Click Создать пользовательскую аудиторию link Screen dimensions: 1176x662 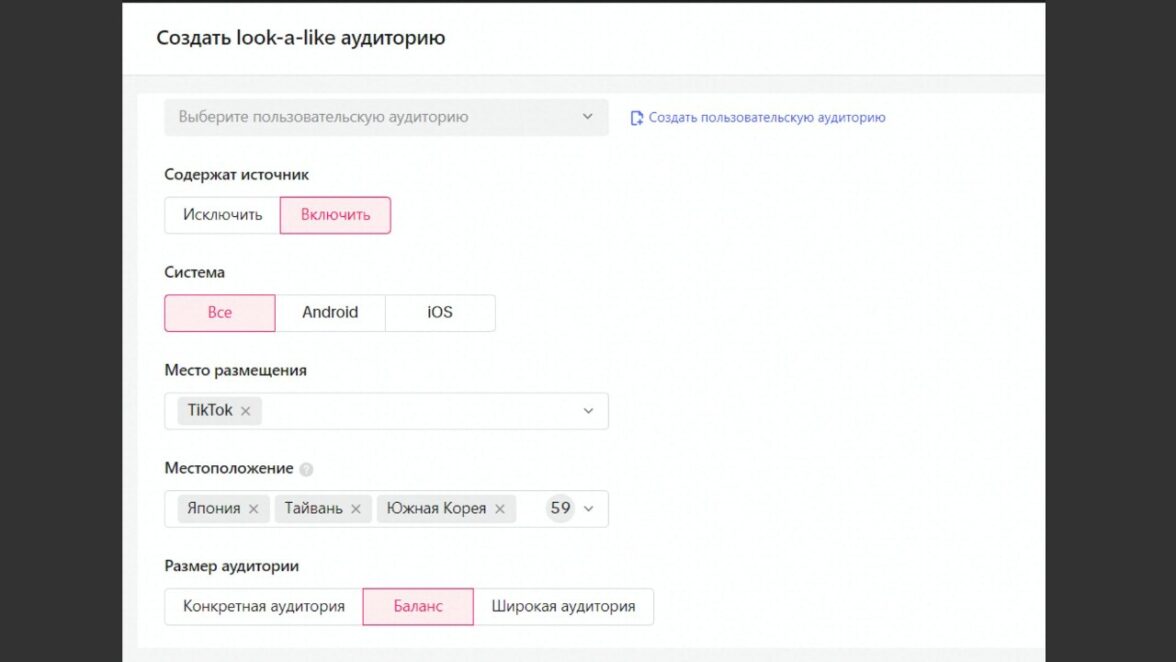[x=767, y=118]
